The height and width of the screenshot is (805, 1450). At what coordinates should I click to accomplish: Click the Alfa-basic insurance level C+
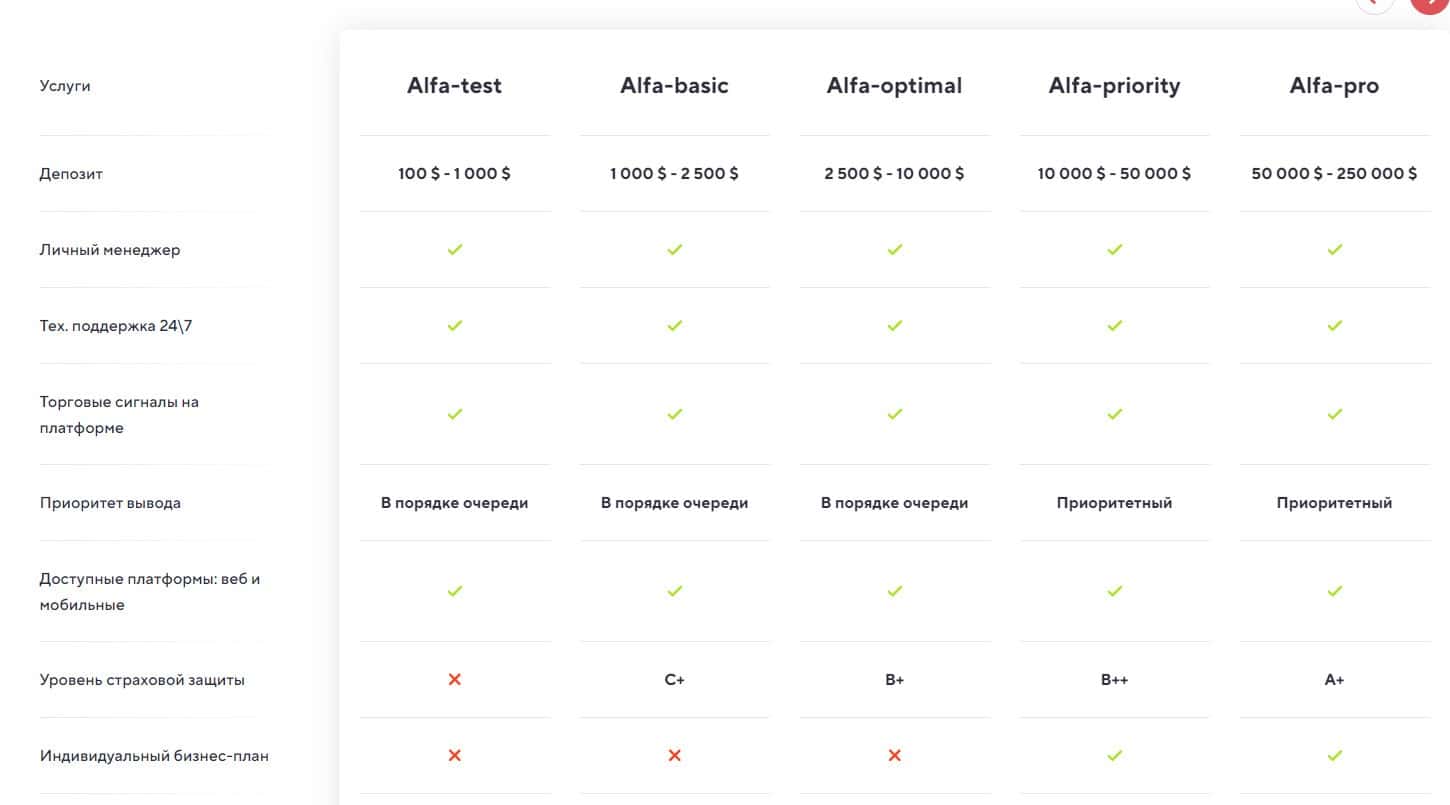coord(675,680)
